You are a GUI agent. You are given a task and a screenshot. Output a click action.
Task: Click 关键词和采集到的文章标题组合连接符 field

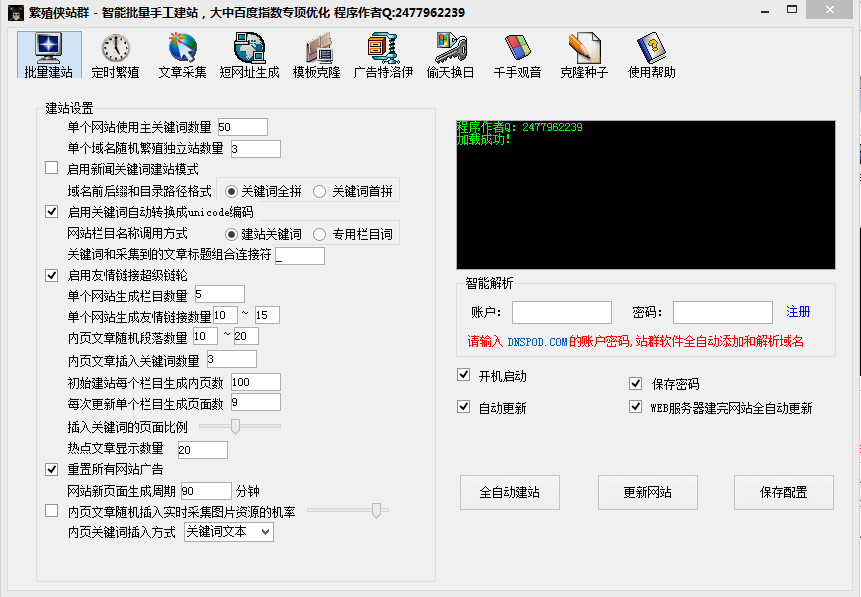tap(300, 256)
